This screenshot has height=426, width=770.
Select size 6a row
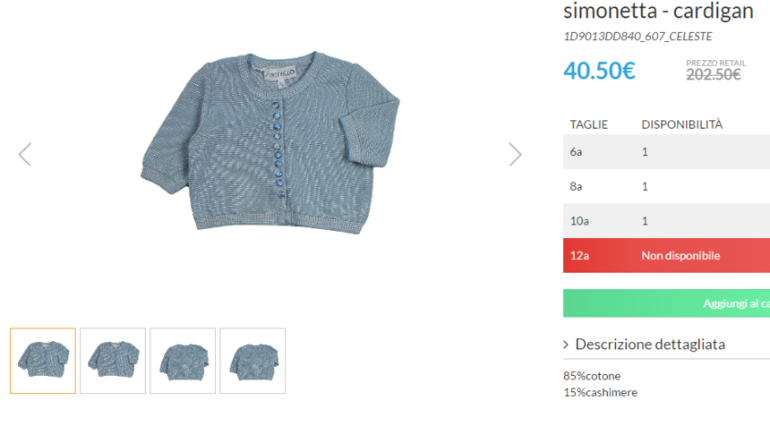[x=666, y=152]
